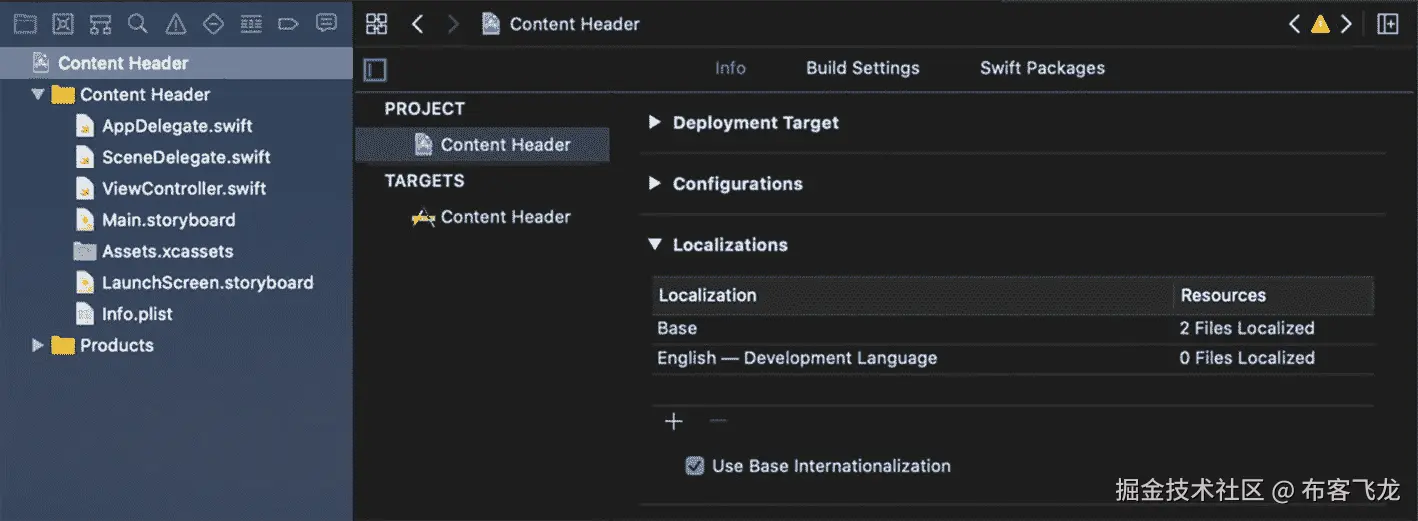Image resolution: width=1418 pixels, height=521 pixels.
Task: Select ViewController.swift in the navigator
Action: click(184, 188)
